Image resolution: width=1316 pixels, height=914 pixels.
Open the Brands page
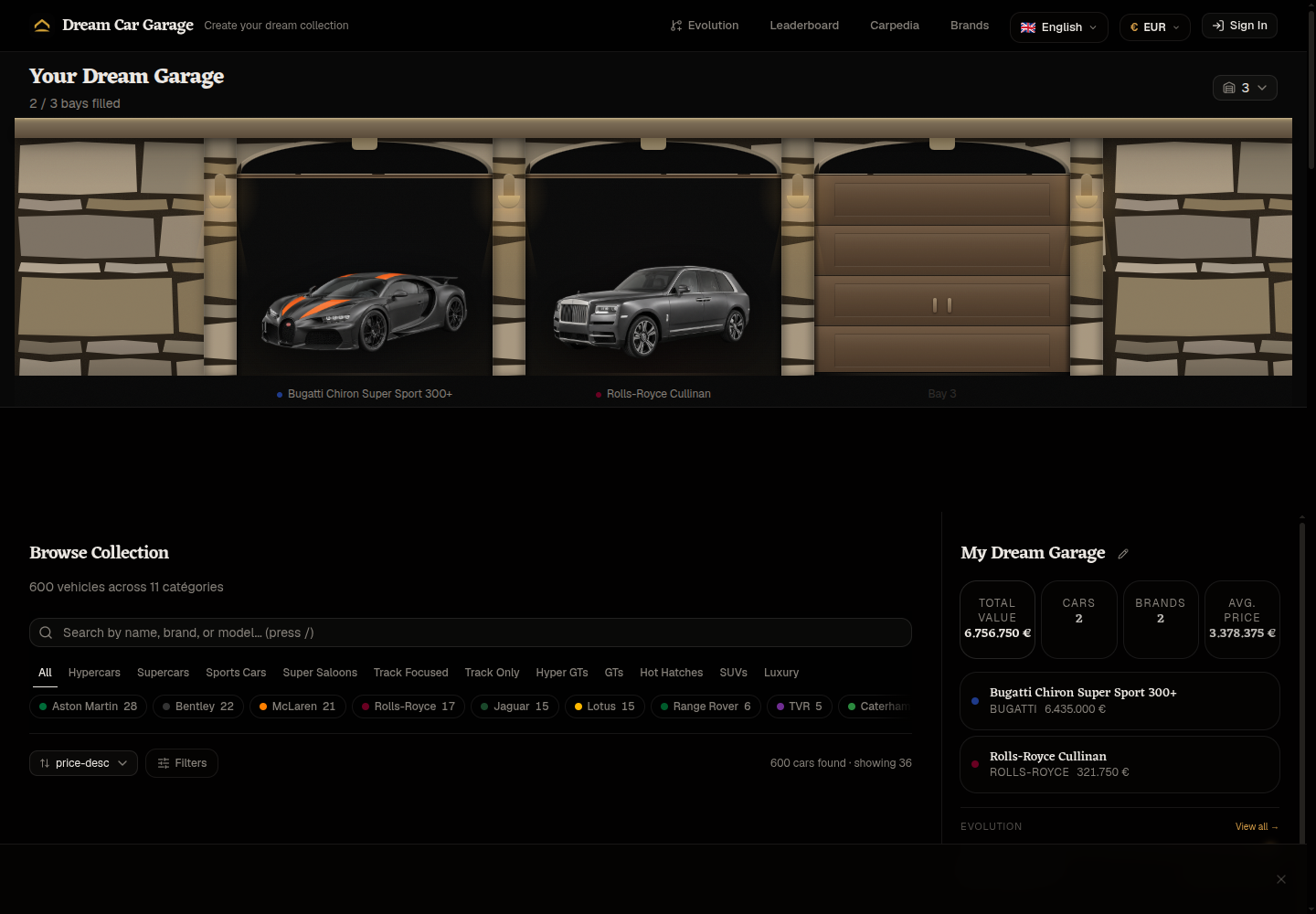pyautogui.click(x=970, y=26)
